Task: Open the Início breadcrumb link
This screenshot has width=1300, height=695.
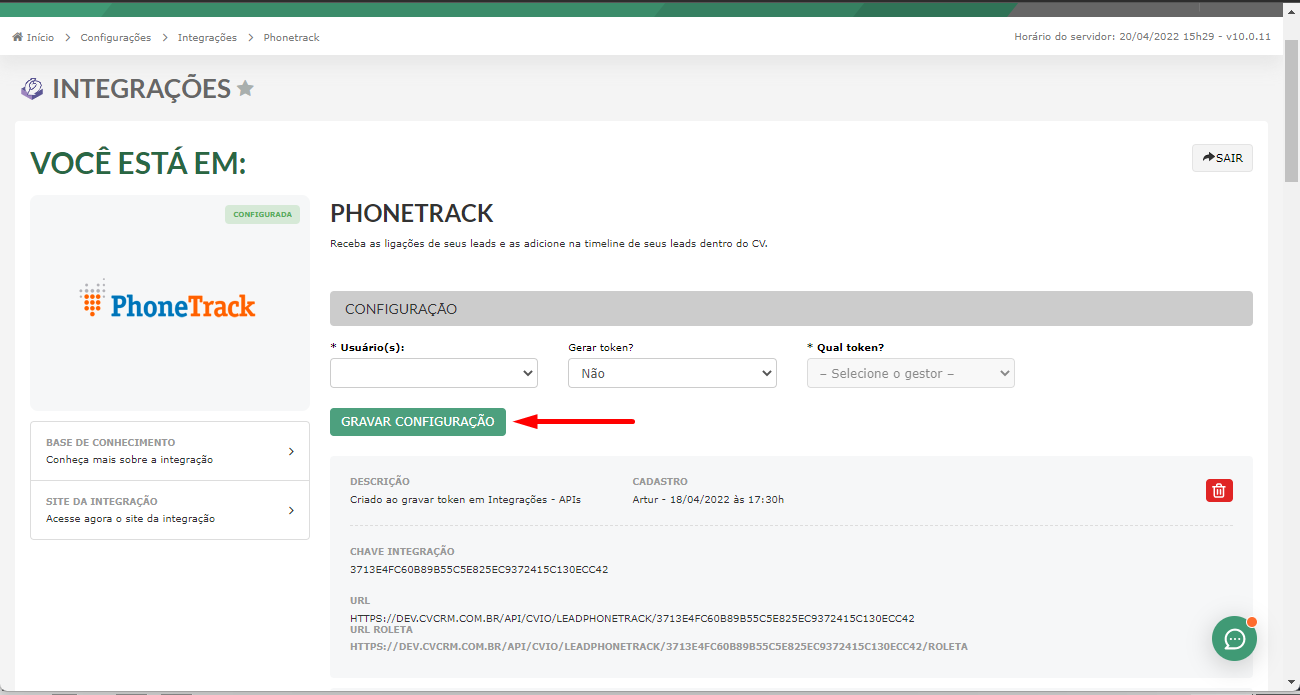Action: click(40, 37)
